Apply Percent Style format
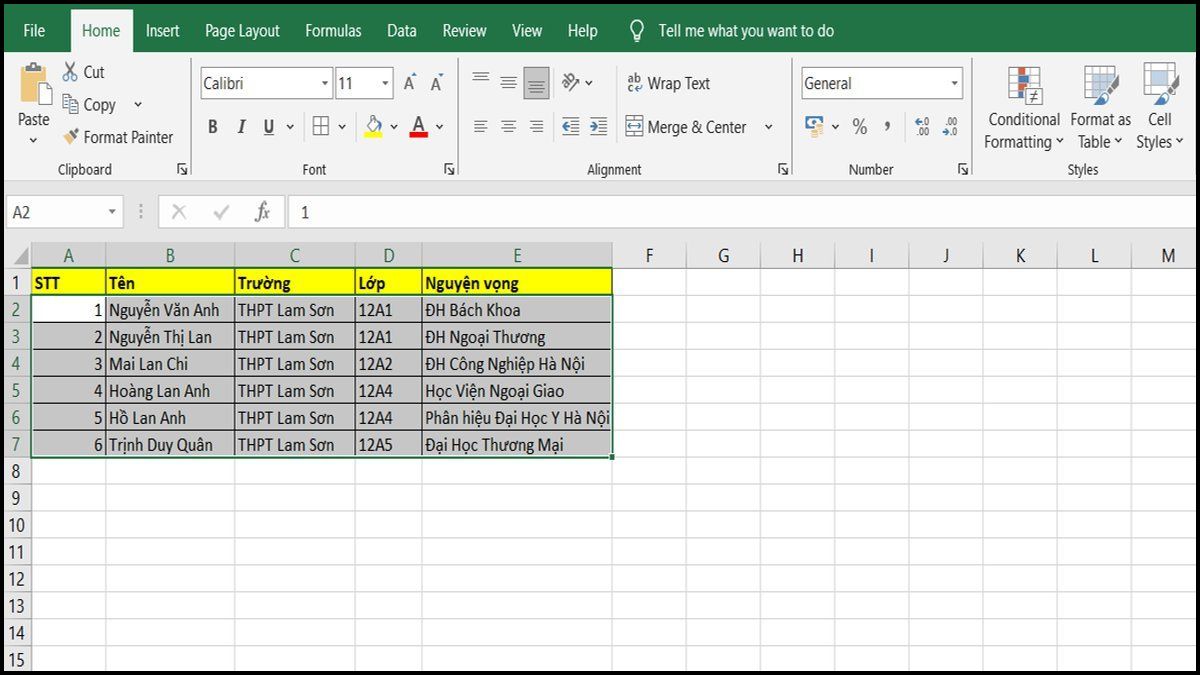This screenshot has width=1200, height=675. 860,127
